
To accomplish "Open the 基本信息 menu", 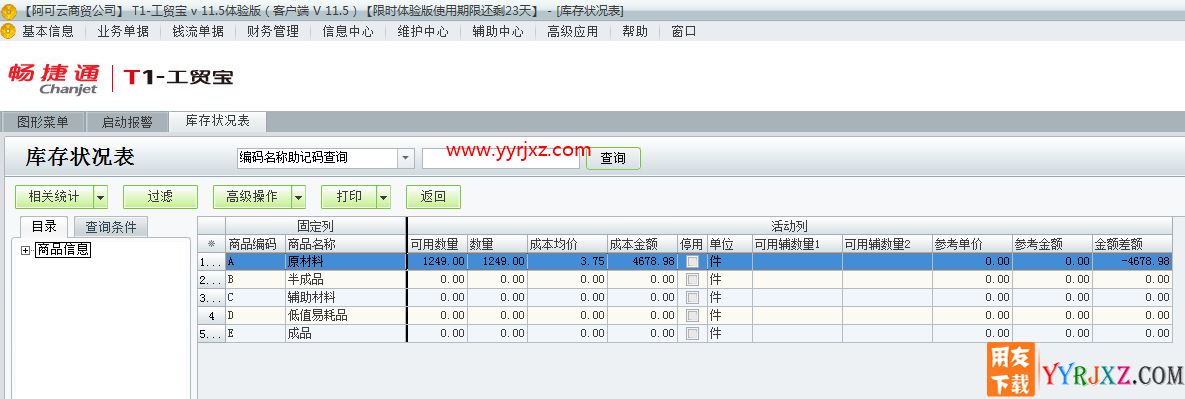I will point(48,31).
